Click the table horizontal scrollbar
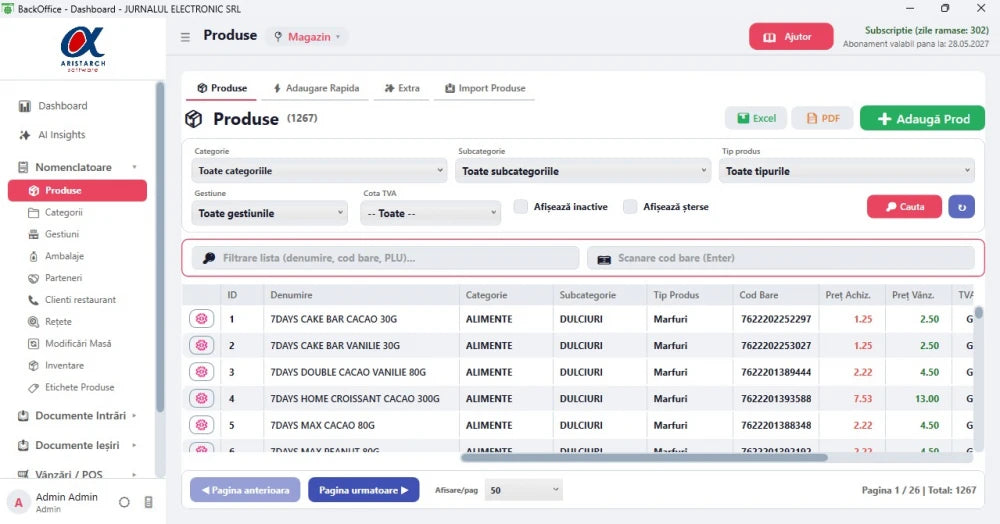Viewport: 1000px width, 524px height. [644, 457]
